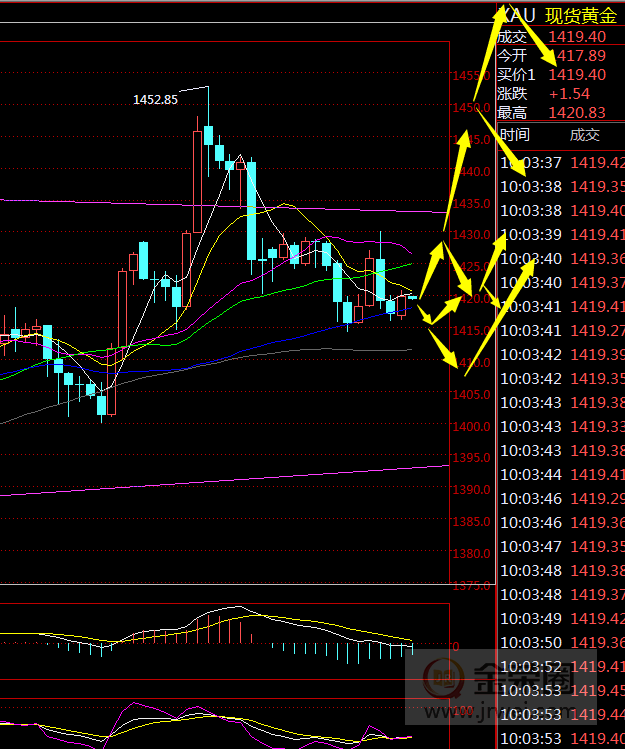Click the 1380.0 price axis label

pos(471,554)
